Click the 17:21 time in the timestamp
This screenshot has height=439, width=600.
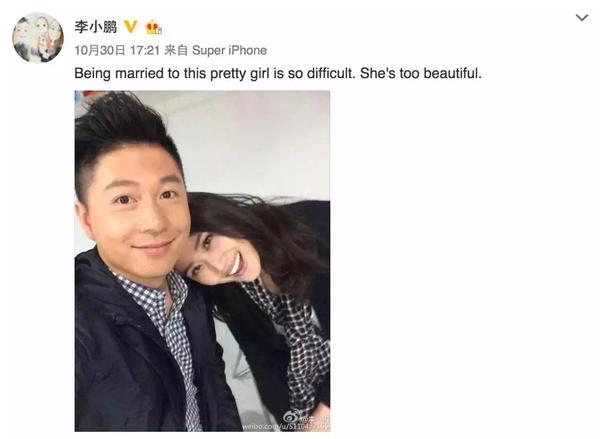(145, 50)
